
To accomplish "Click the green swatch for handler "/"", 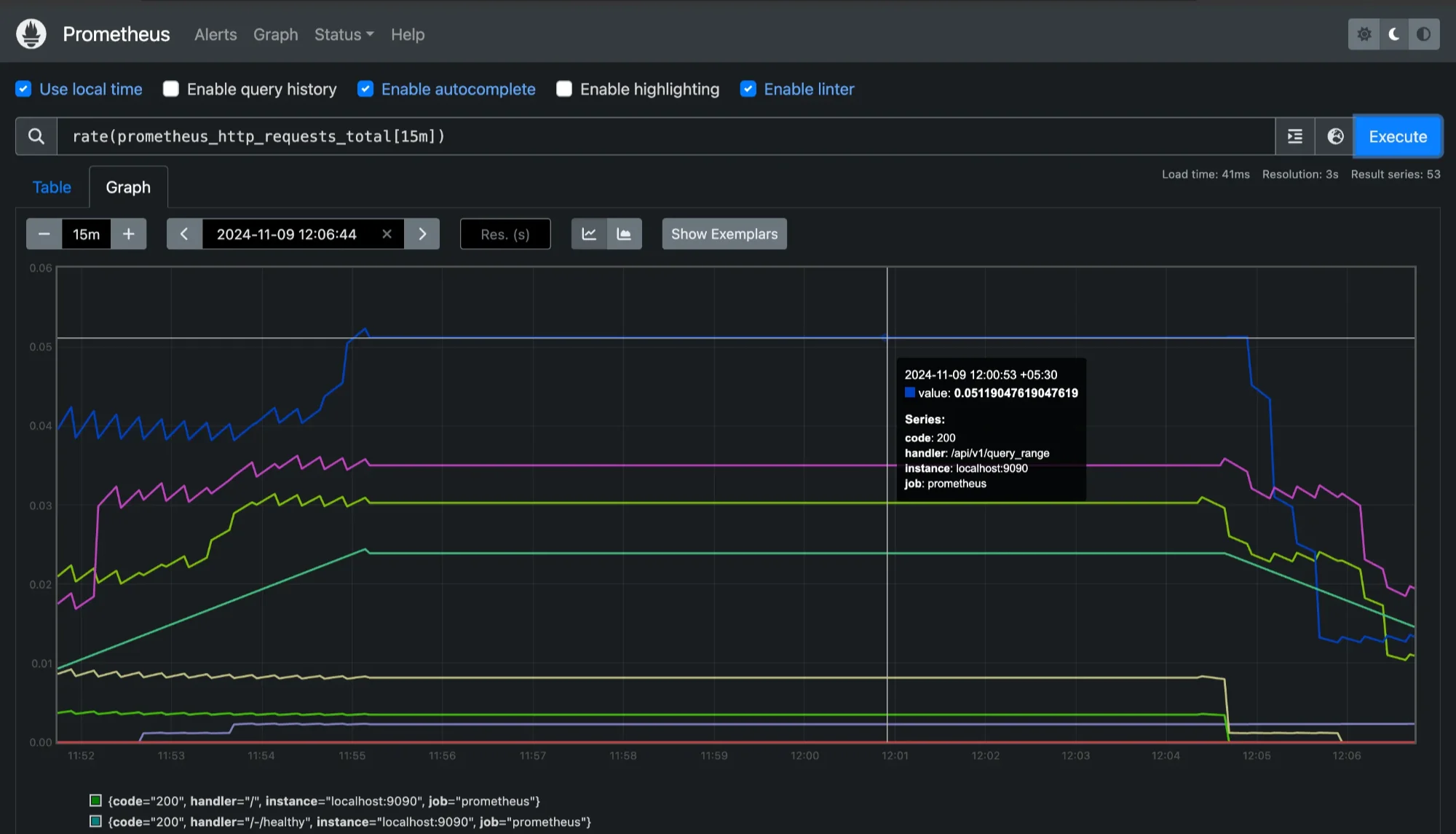I will coord(95,800).
